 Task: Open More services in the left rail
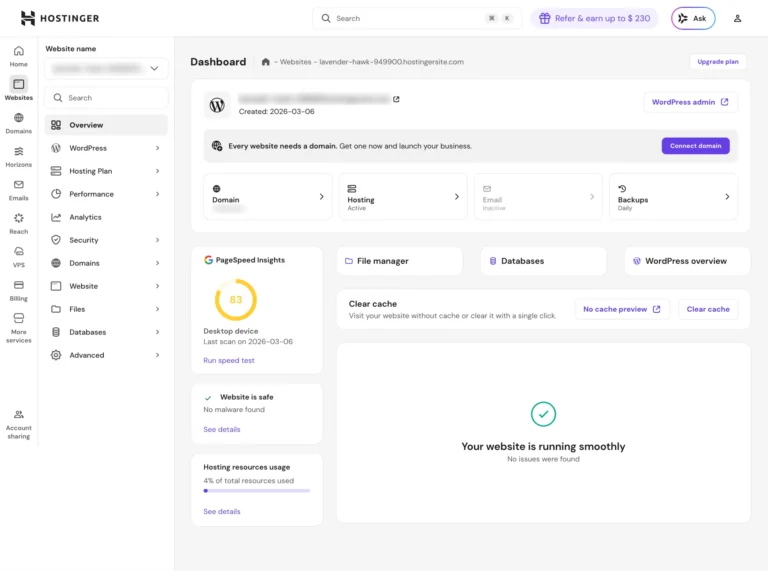(19, 328)
